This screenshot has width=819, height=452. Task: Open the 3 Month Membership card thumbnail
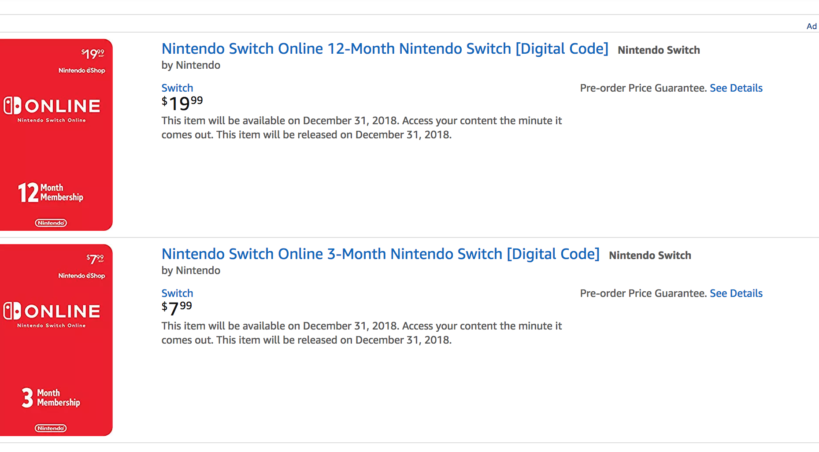click(x=56, y=340)
